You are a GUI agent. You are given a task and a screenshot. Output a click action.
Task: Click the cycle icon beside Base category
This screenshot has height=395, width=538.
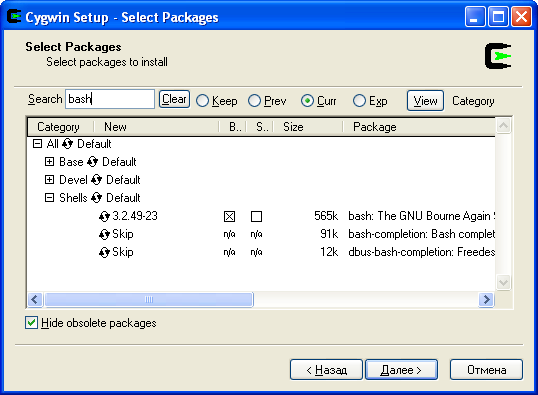point(93,162)
